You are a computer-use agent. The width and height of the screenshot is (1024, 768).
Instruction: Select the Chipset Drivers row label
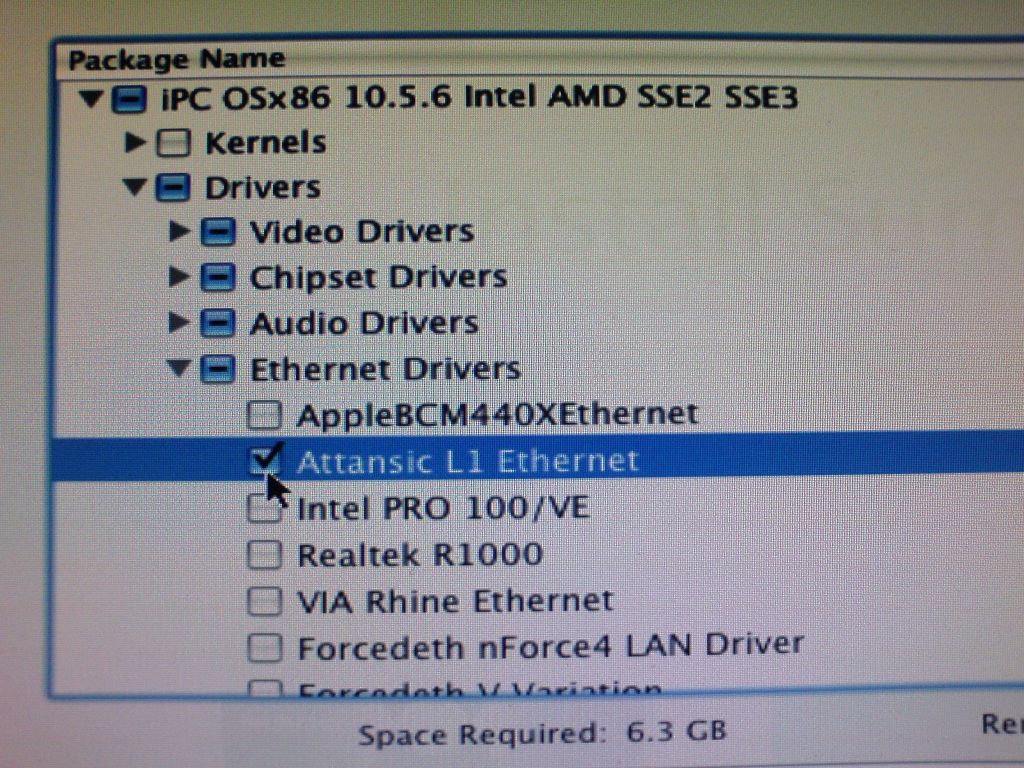coord(378,278)
